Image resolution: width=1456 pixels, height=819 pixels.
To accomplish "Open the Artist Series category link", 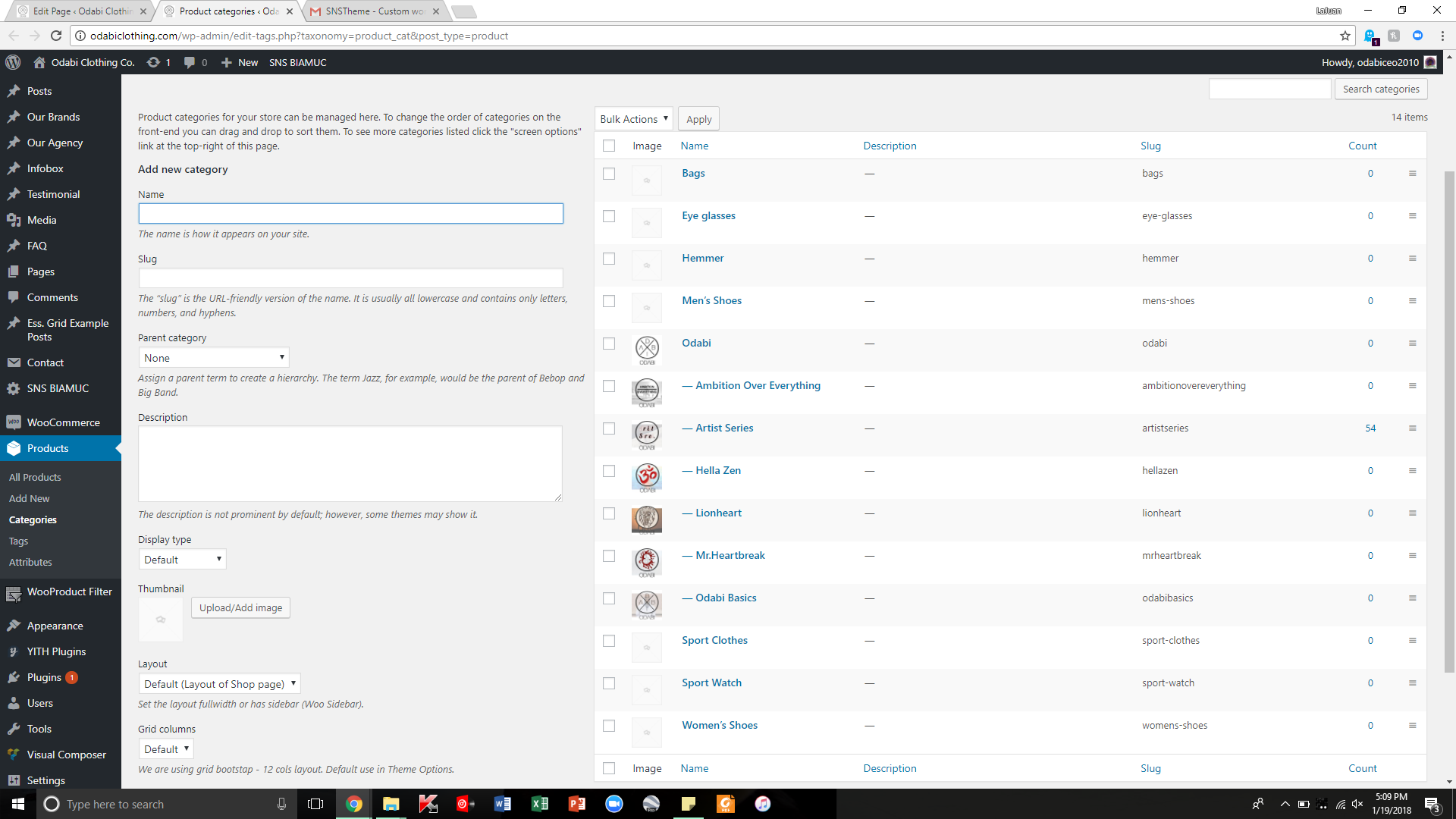I will (724, 428).
